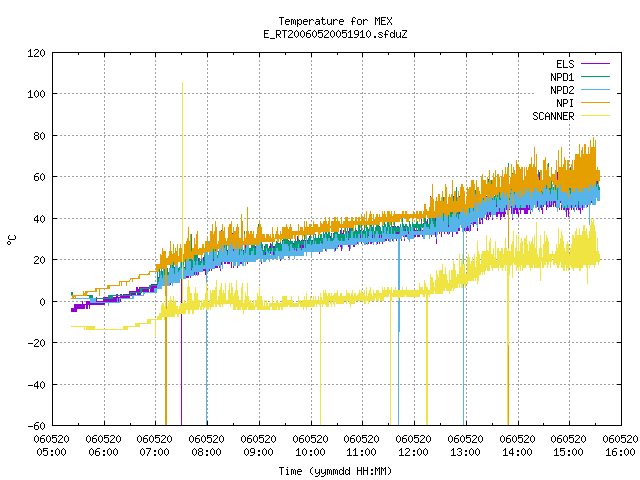Click the orange NPI legend line sample
The height and width of the screenshot is (480, 640).
[596, 103]
